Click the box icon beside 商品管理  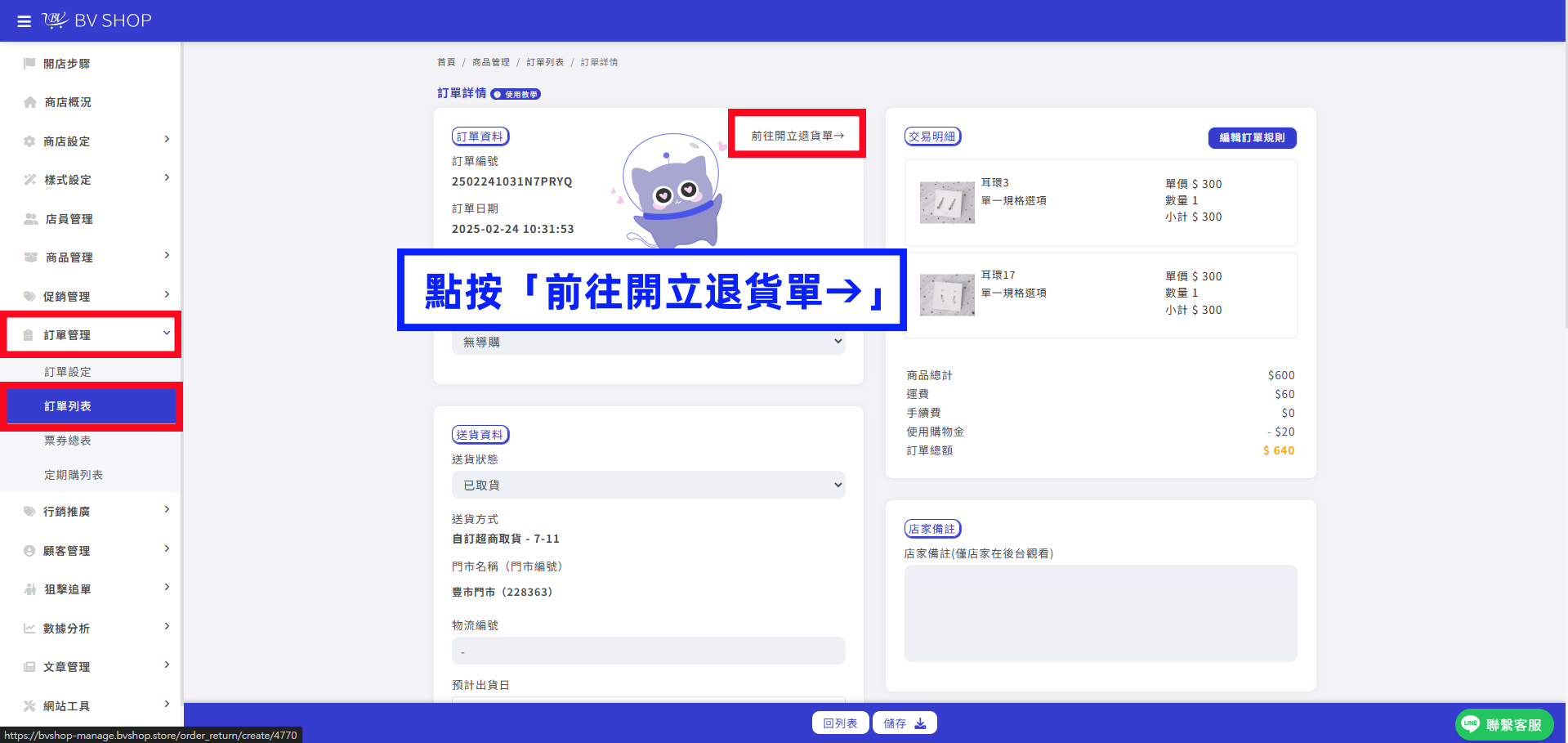31,257
